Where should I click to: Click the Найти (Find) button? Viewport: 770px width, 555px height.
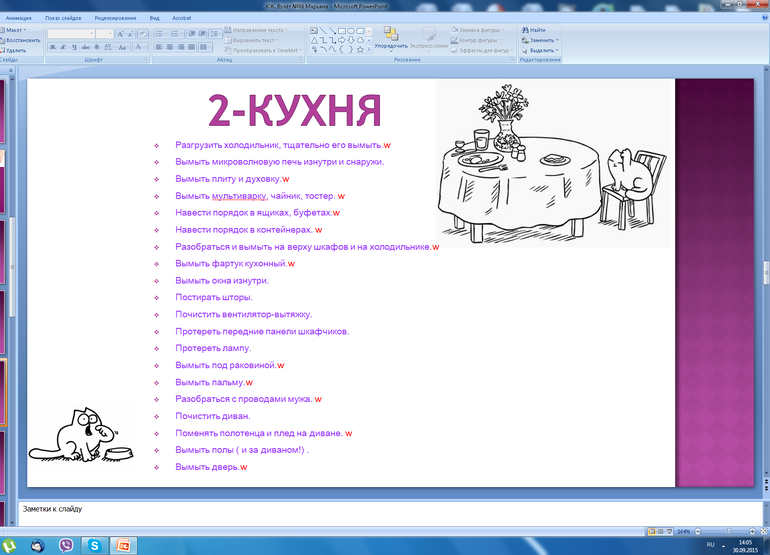(x=536, y=31)
